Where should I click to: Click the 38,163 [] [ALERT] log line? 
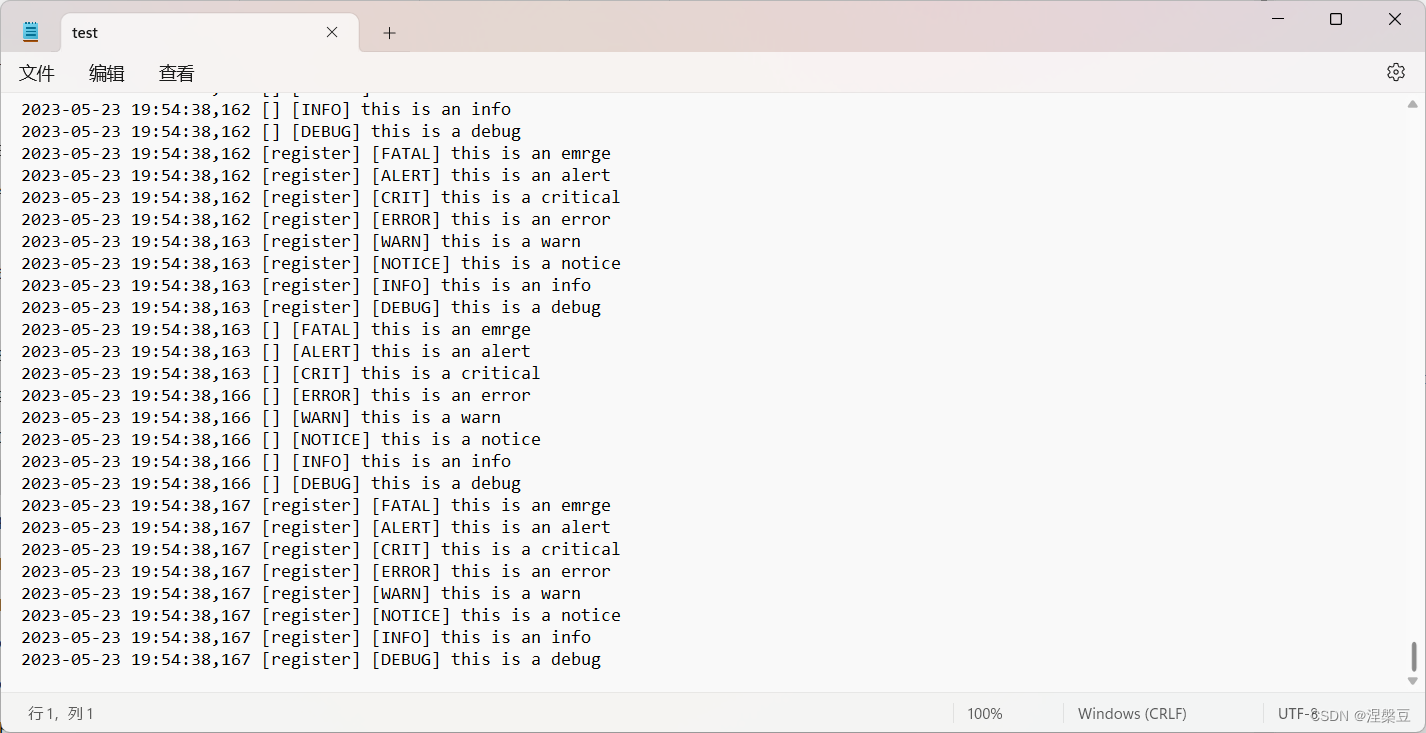(276, 351)
